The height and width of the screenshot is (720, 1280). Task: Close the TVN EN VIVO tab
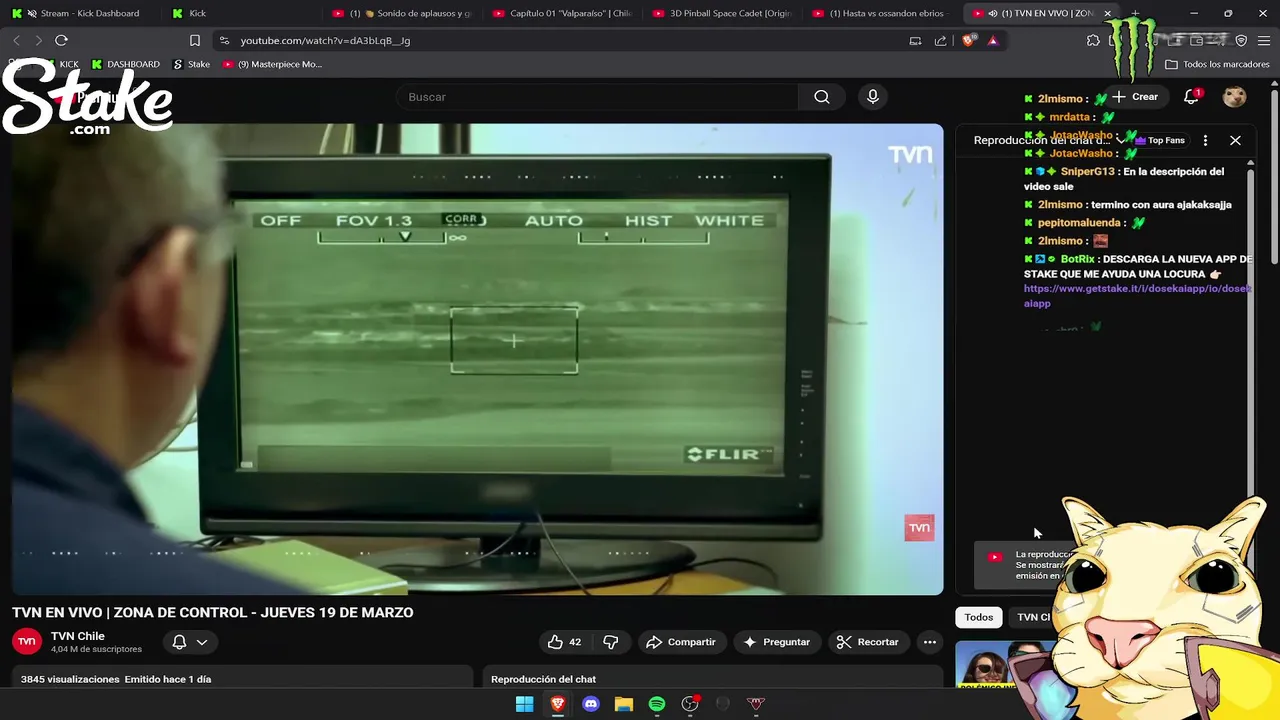click(x=1107, y=13)
